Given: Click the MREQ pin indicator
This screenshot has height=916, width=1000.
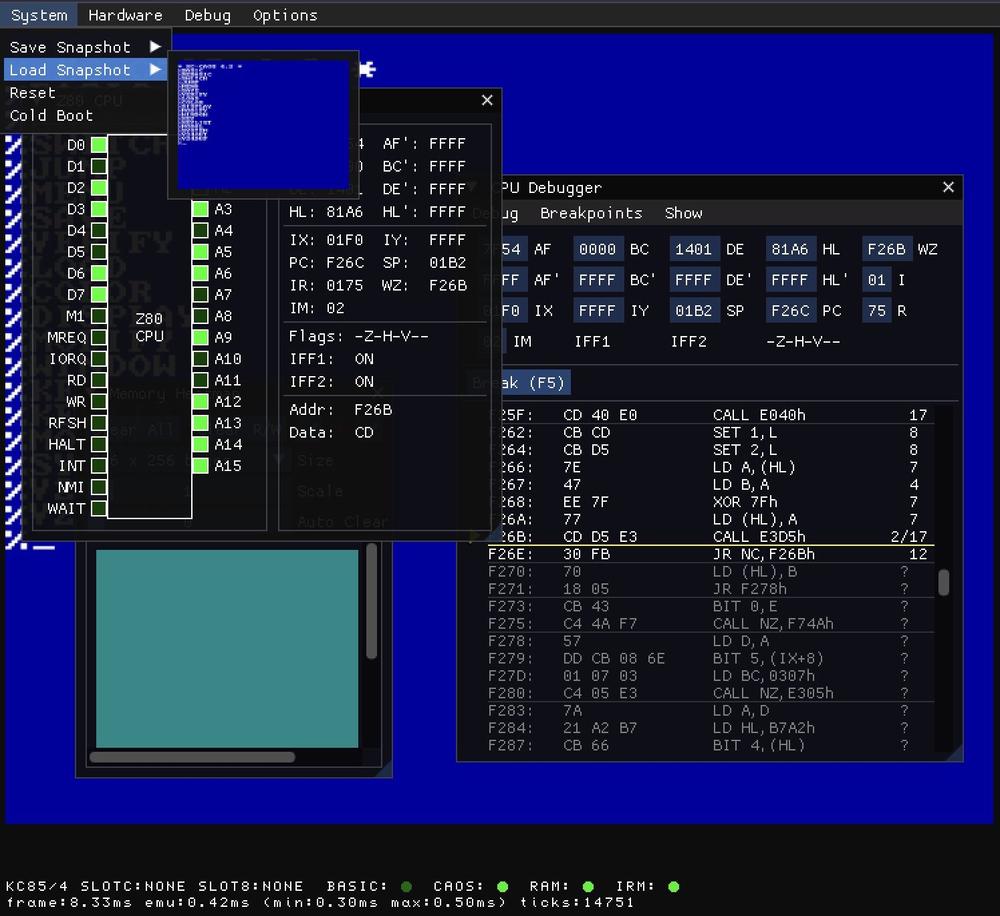Looking at the screenshot, I should (99, 337).
